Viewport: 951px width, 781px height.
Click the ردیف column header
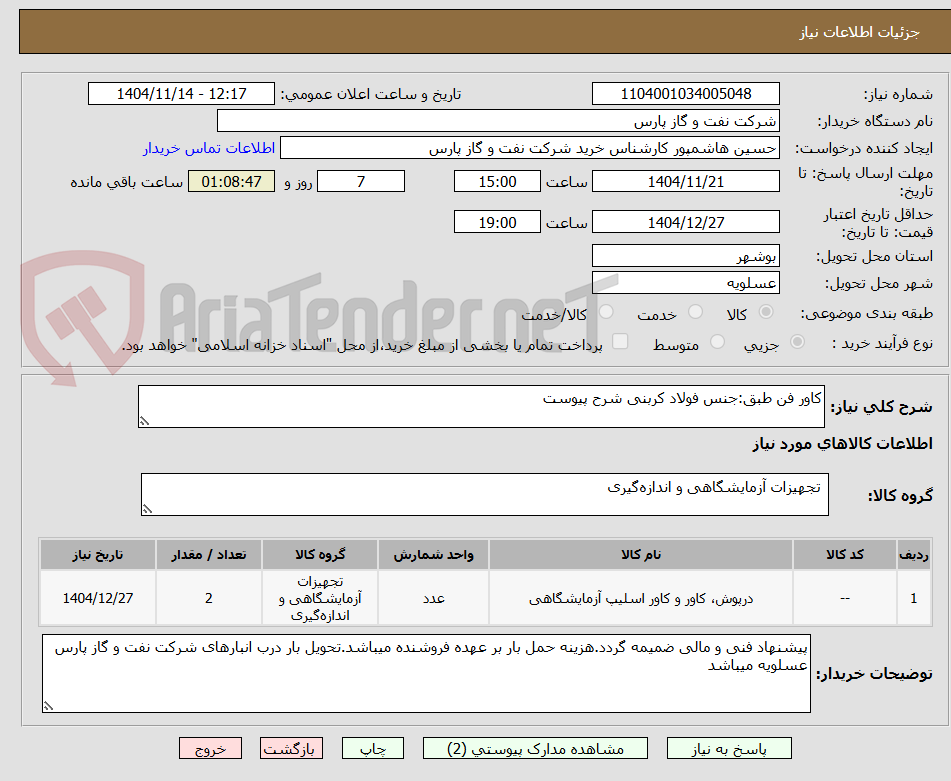pos(914,555)
